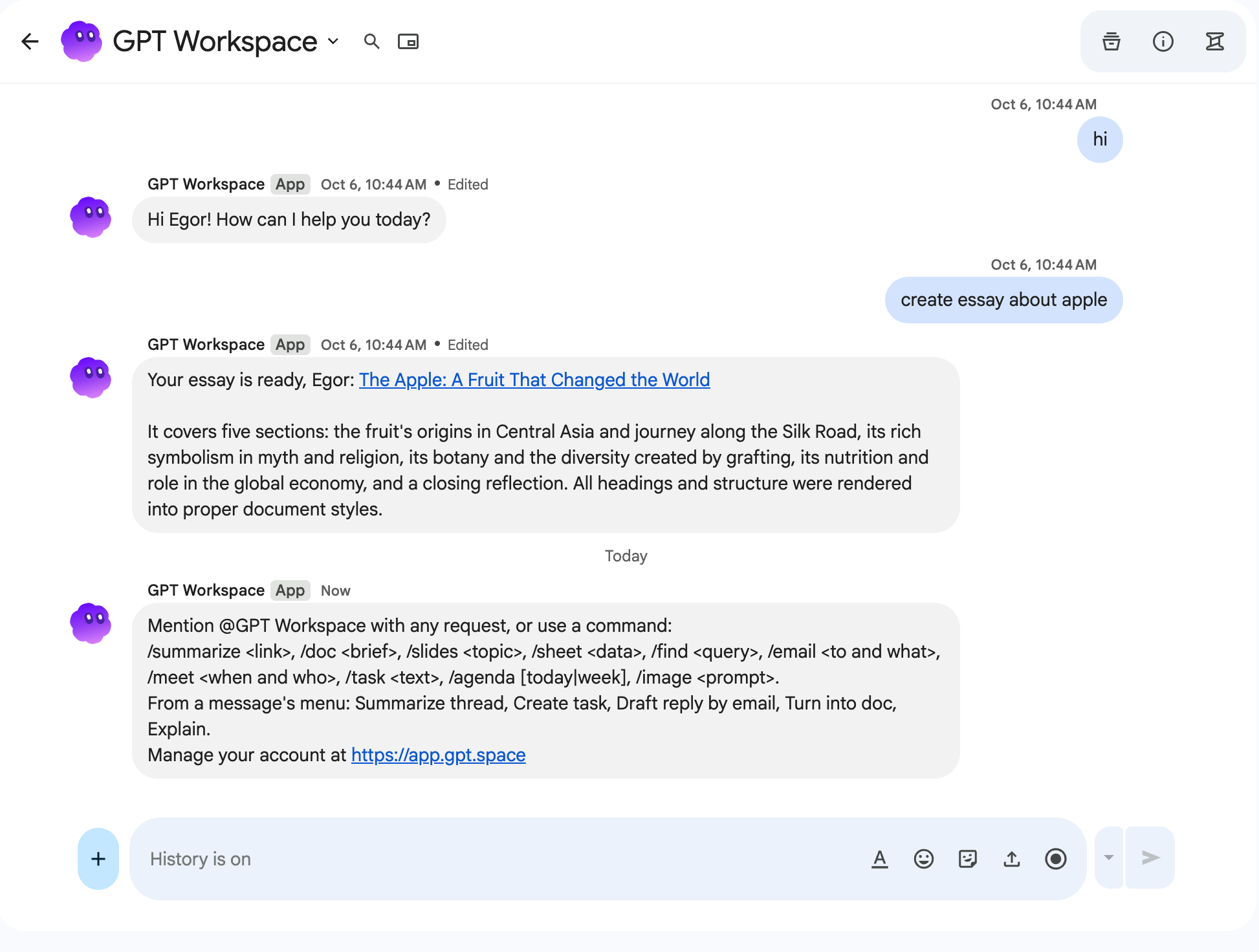The image size is (1259, 952).
Task: Click the send message arrow
Action: click(x=1150, y=858)
